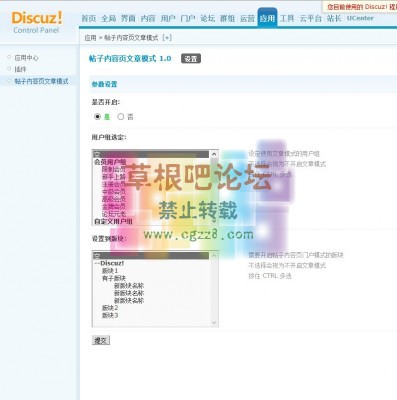Screen dimensions: 397x400
Task: Open 应用中心 in the sidebar
Action: click(26, 58)
